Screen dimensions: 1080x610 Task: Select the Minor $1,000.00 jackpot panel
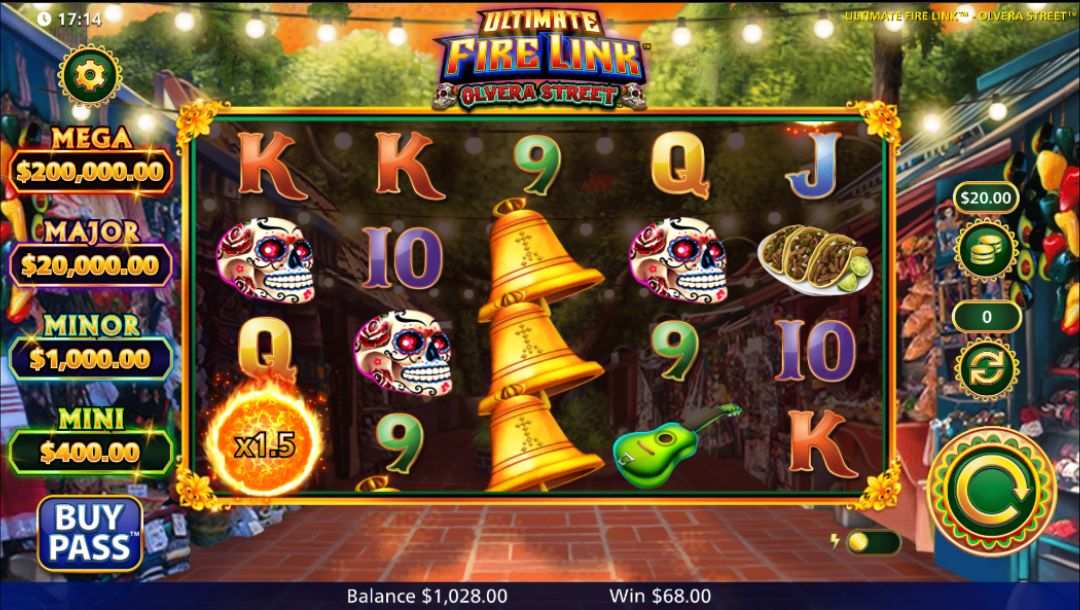pos(91,348)
